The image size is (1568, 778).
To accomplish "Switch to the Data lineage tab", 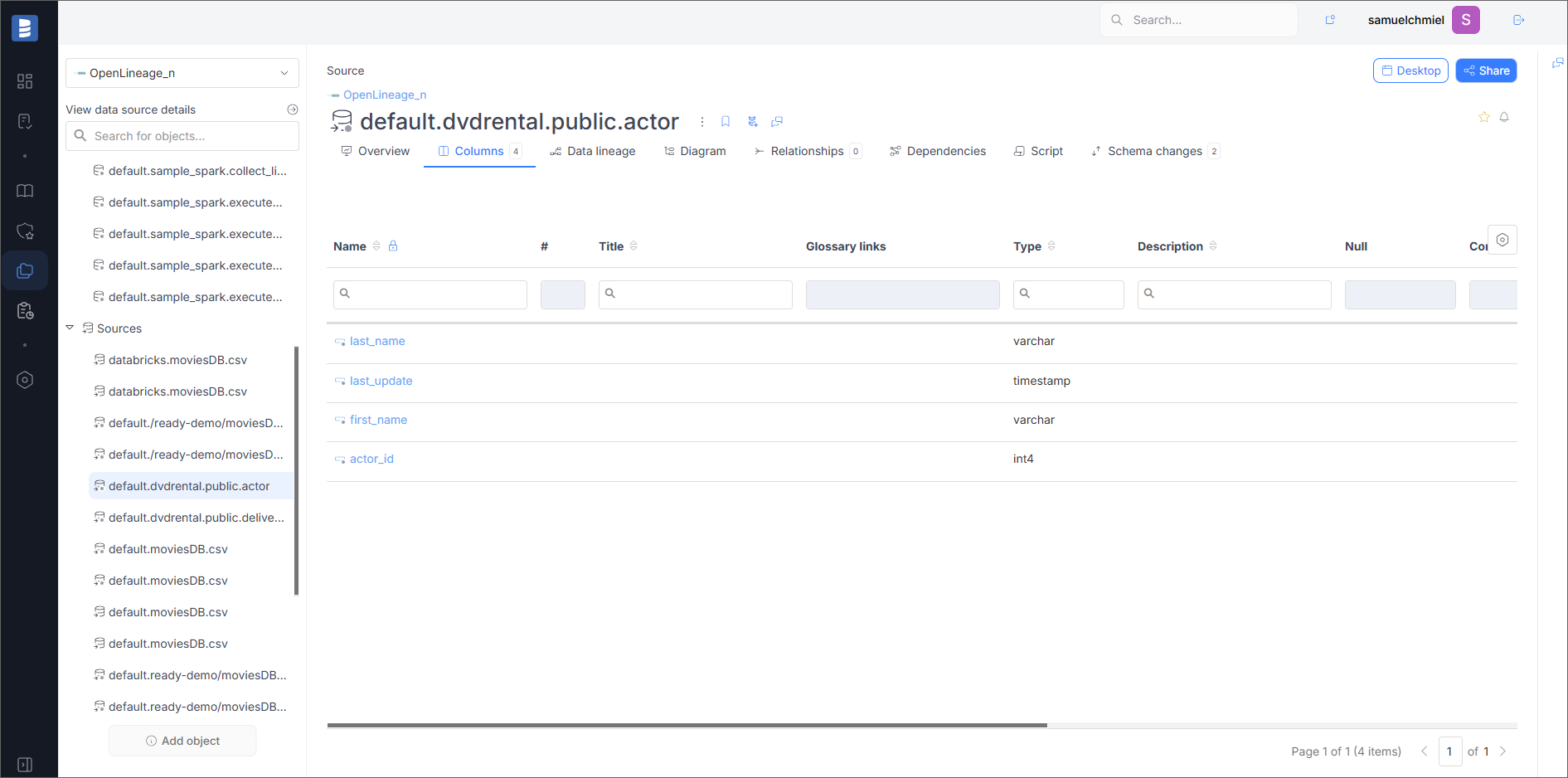I will [593, 151].
